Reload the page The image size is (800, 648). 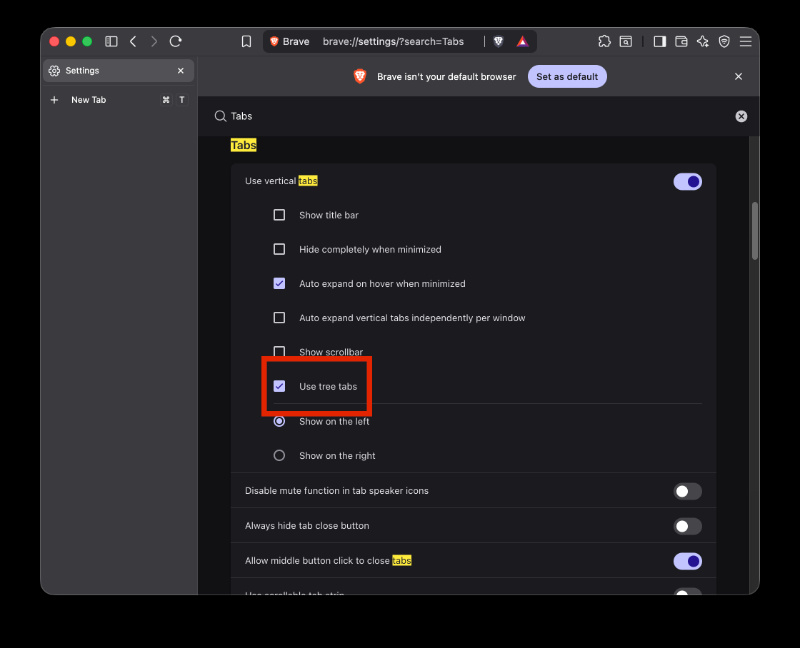point(176,41)
